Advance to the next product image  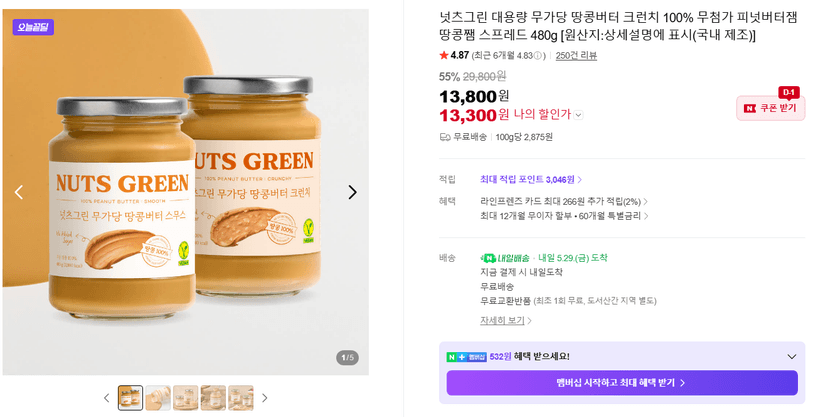click(x=352, y=192)
